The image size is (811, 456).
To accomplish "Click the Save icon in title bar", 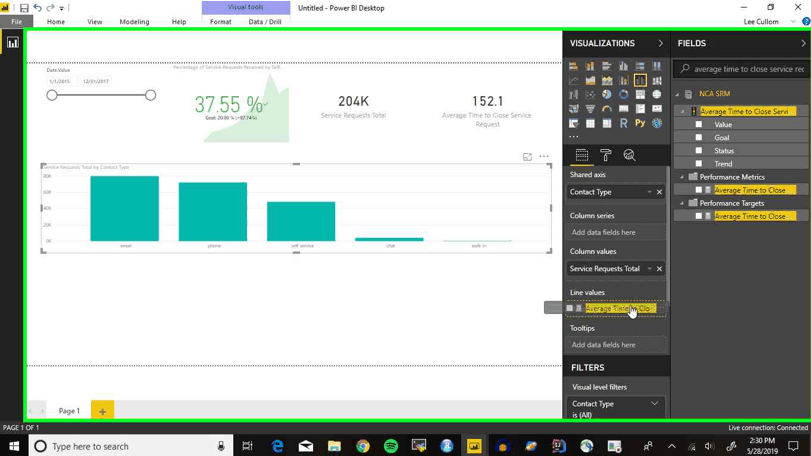I will pyautogui.click(x=24, y=8).
